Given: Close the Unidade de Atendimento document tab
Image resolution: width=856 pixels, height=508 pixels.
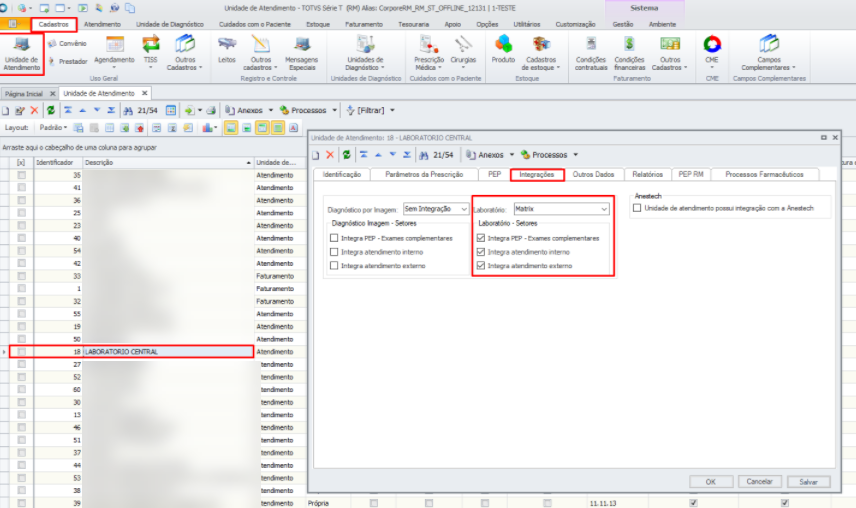Looking at the screenshot, I should click(145, 93).
